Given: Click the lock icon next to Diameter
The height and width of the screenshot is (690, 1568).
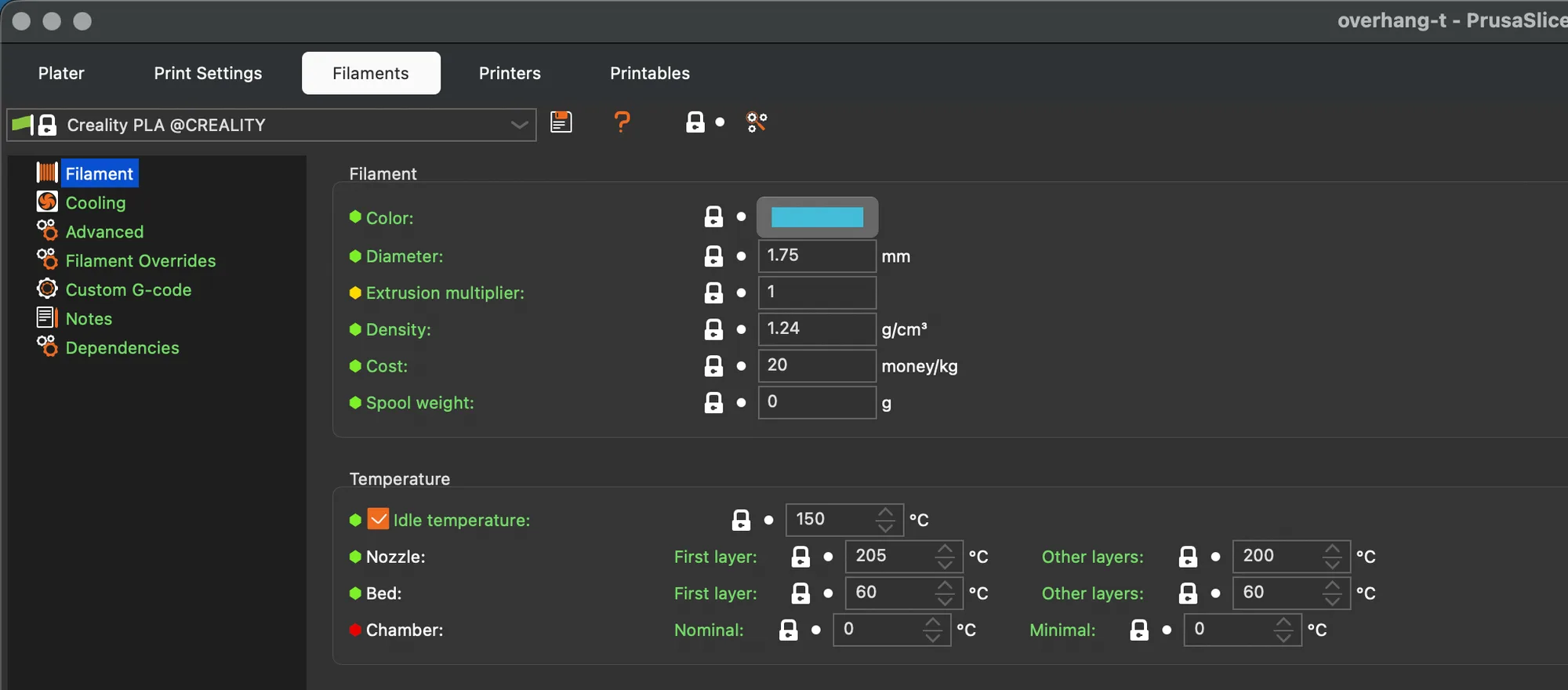Looking at the screenshot, I should (x=713, y=256).
